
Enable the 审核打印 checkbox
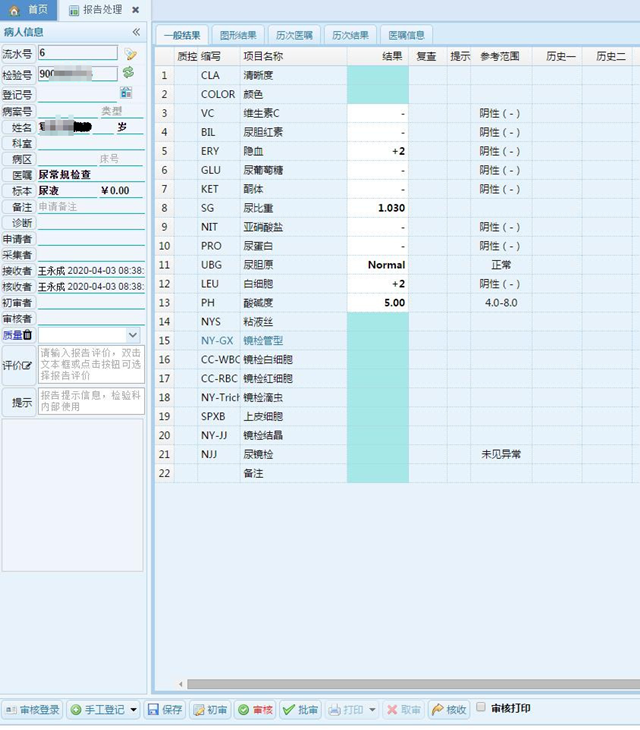(481, 708)
